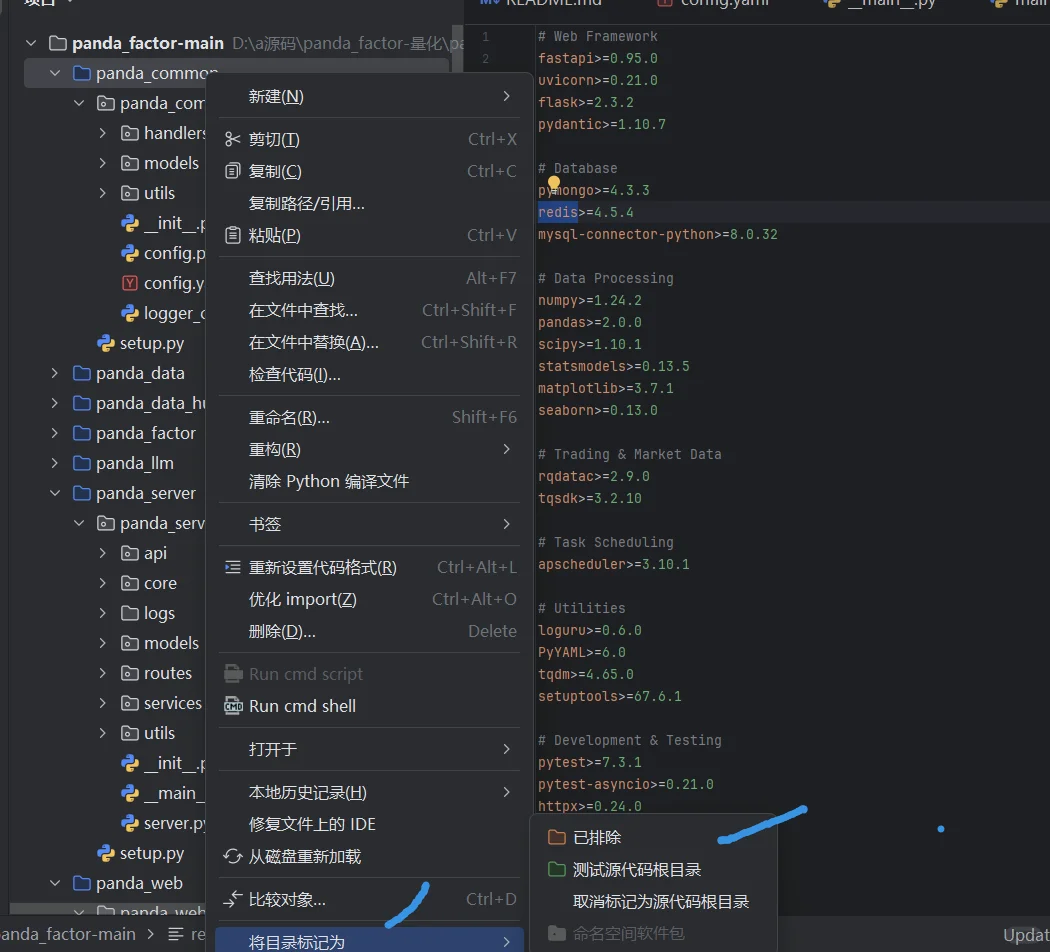Open the 新建(N) submenu
This screenshot has height=952, width=1050.
[x=369, y=96]
